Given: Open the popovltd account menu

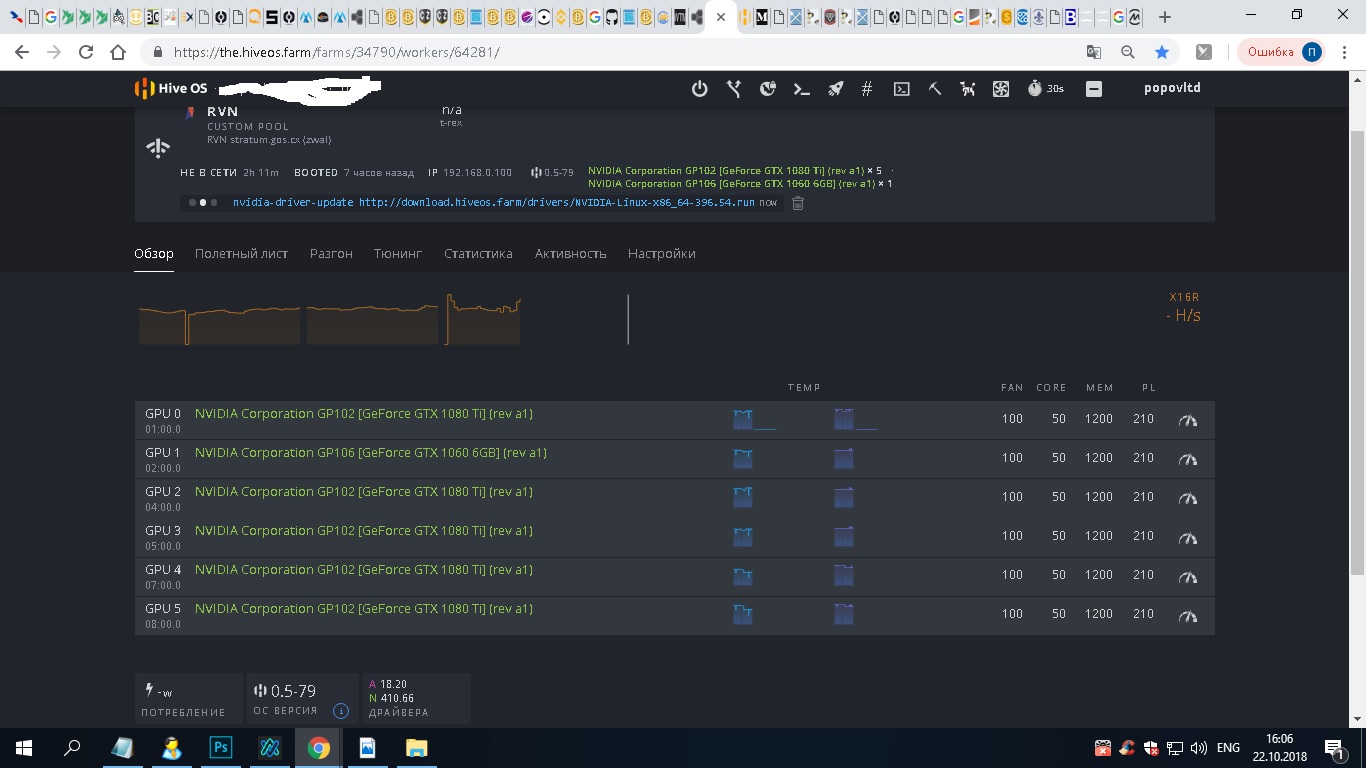Looking at the screenshot, I should point(1172,88).
